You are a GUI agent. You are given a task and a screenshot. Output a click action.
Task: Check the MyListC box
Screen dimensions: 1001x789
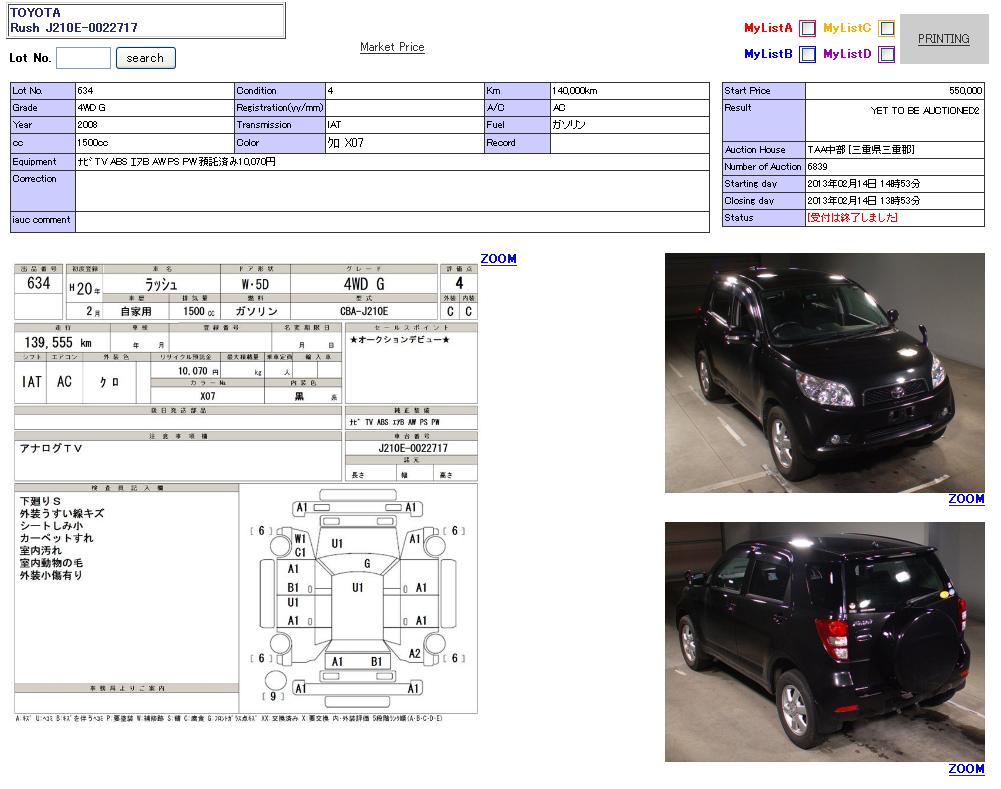(x=886, y=29)
